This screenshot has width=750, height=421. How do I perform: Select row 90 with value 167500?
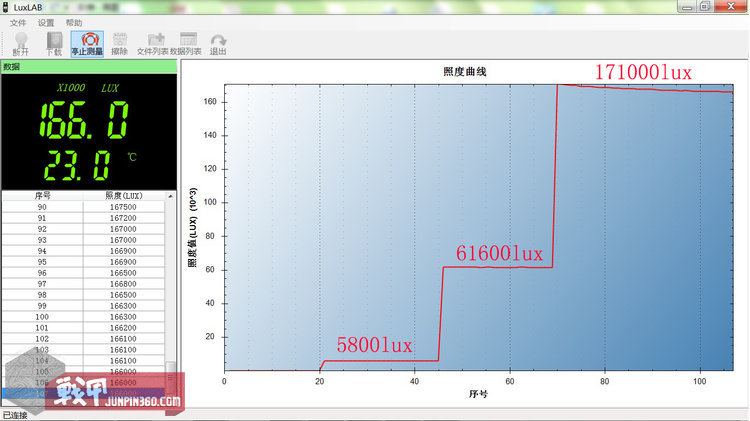[83, 207]
